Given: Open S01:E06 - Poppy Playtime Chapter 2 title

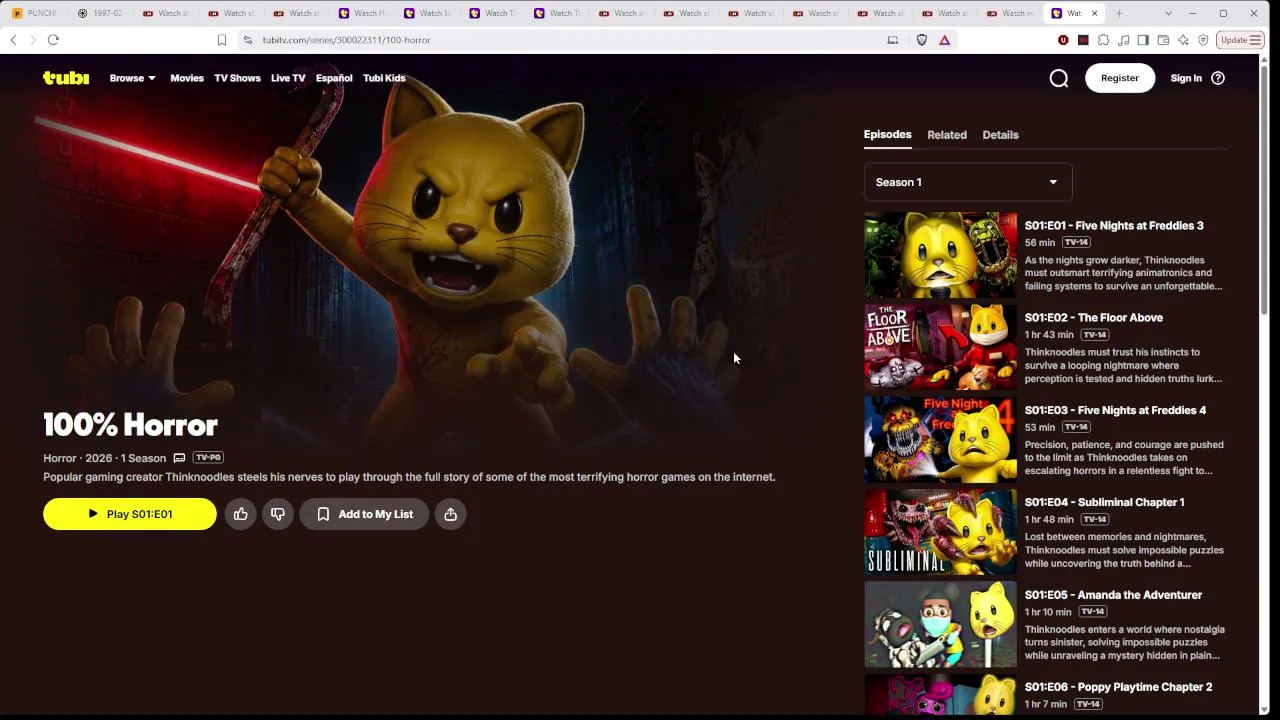Looking at the screenshot, I should pos(1118,687).
